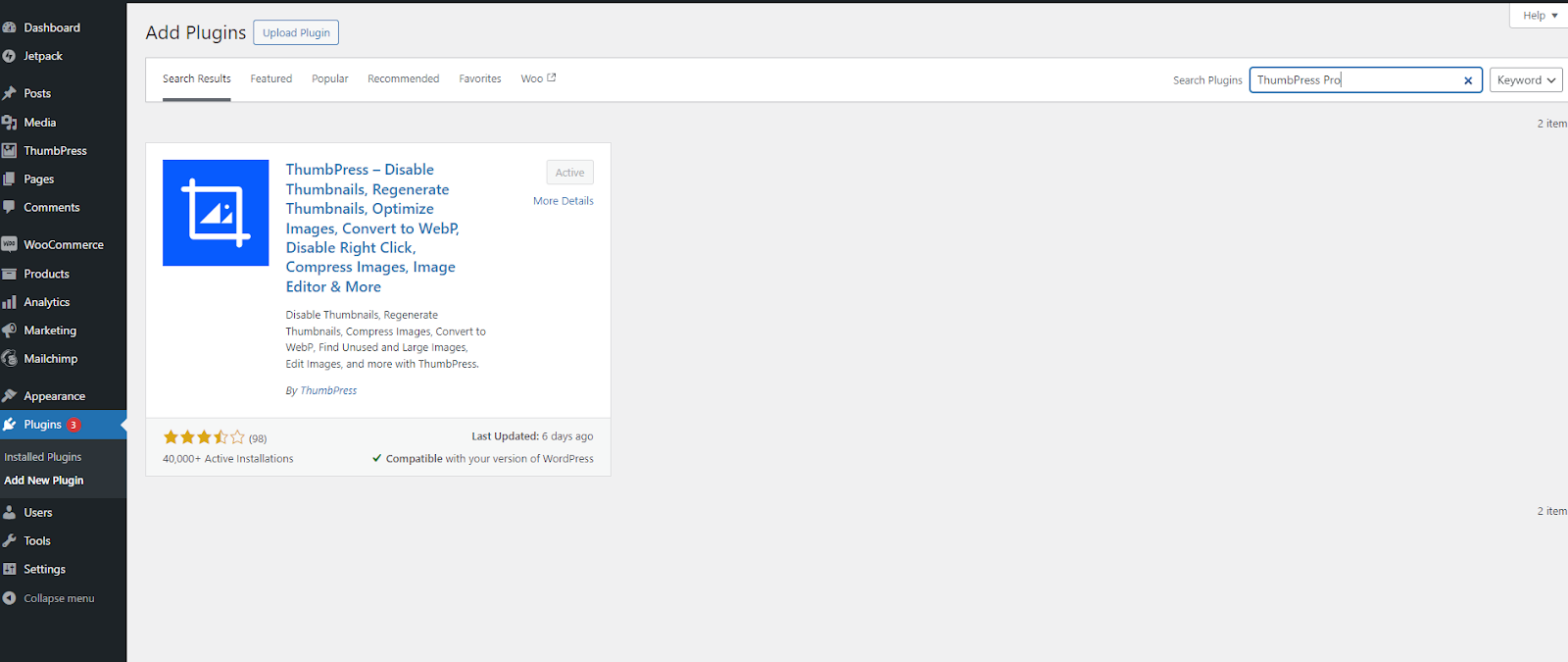Click the Dashboard gauge icon

[9, 27]
